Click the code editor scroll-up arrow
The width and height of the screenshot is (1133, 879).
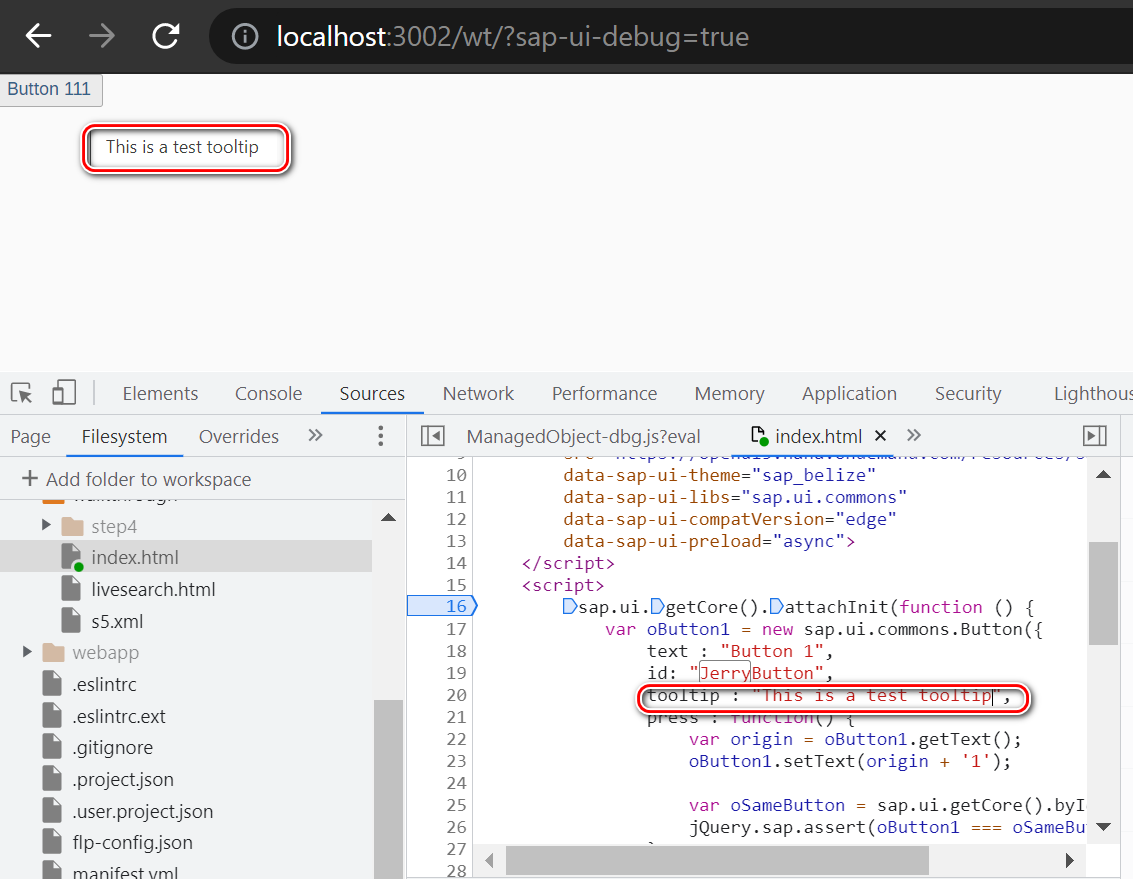coord(1103,474)
